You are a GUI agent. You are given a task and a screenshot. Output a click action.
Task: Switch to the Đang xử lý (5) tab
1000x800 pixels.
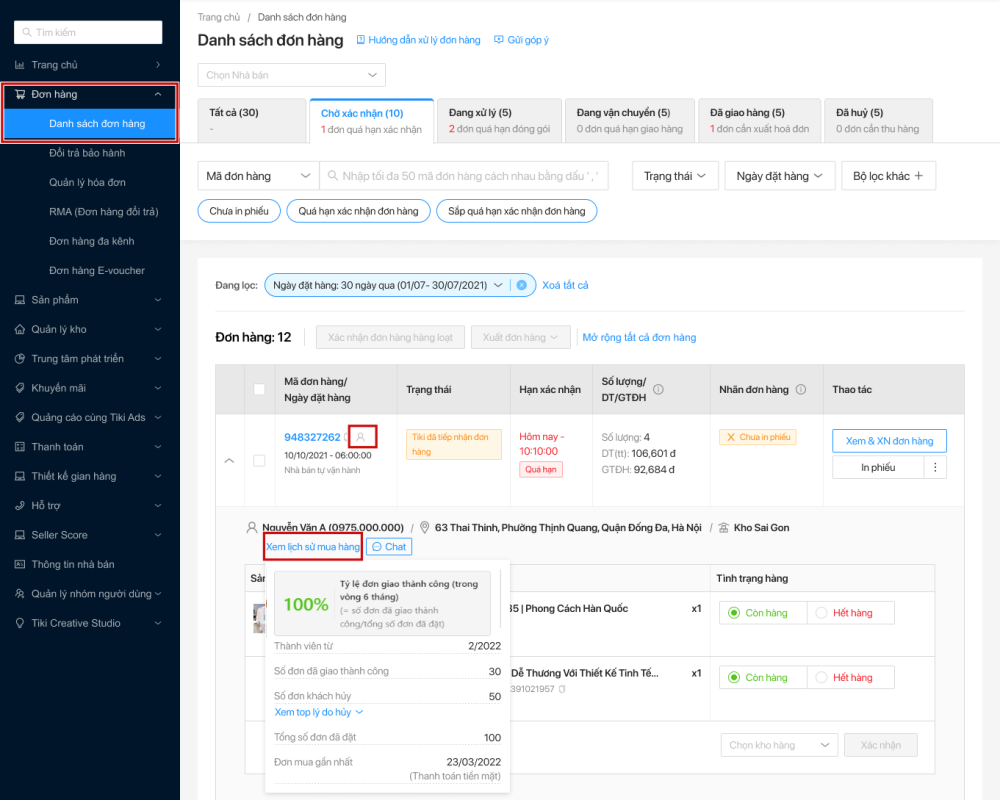coord(494,120)
